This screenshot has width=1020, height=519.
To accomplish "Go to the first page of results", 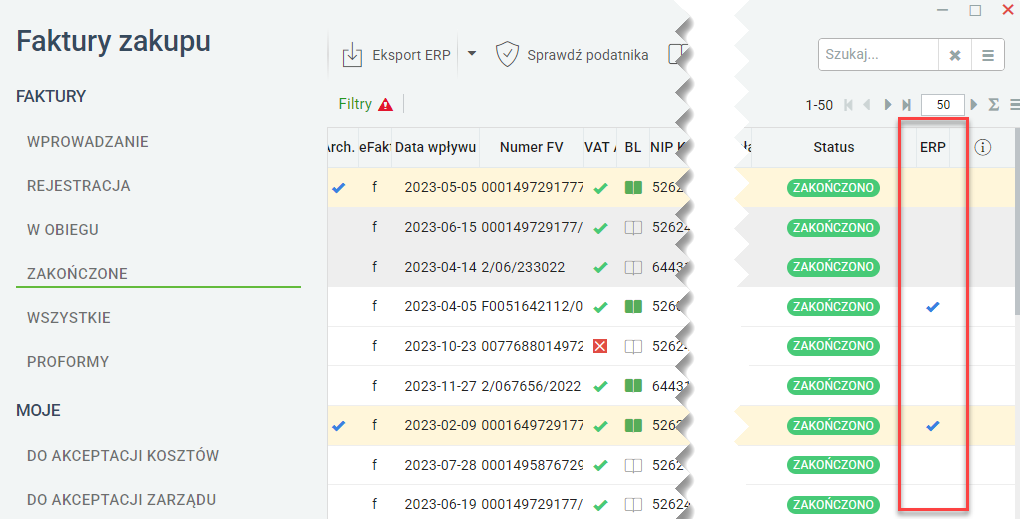I will [x=848, y=105].
